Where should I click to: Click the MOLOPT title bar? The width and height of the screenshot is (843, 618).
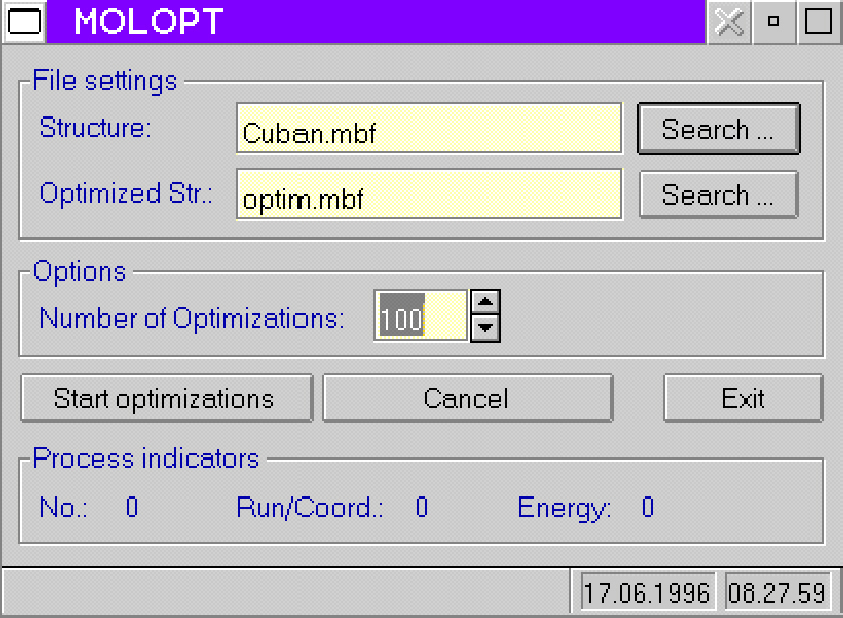click(x=400, y=22)
